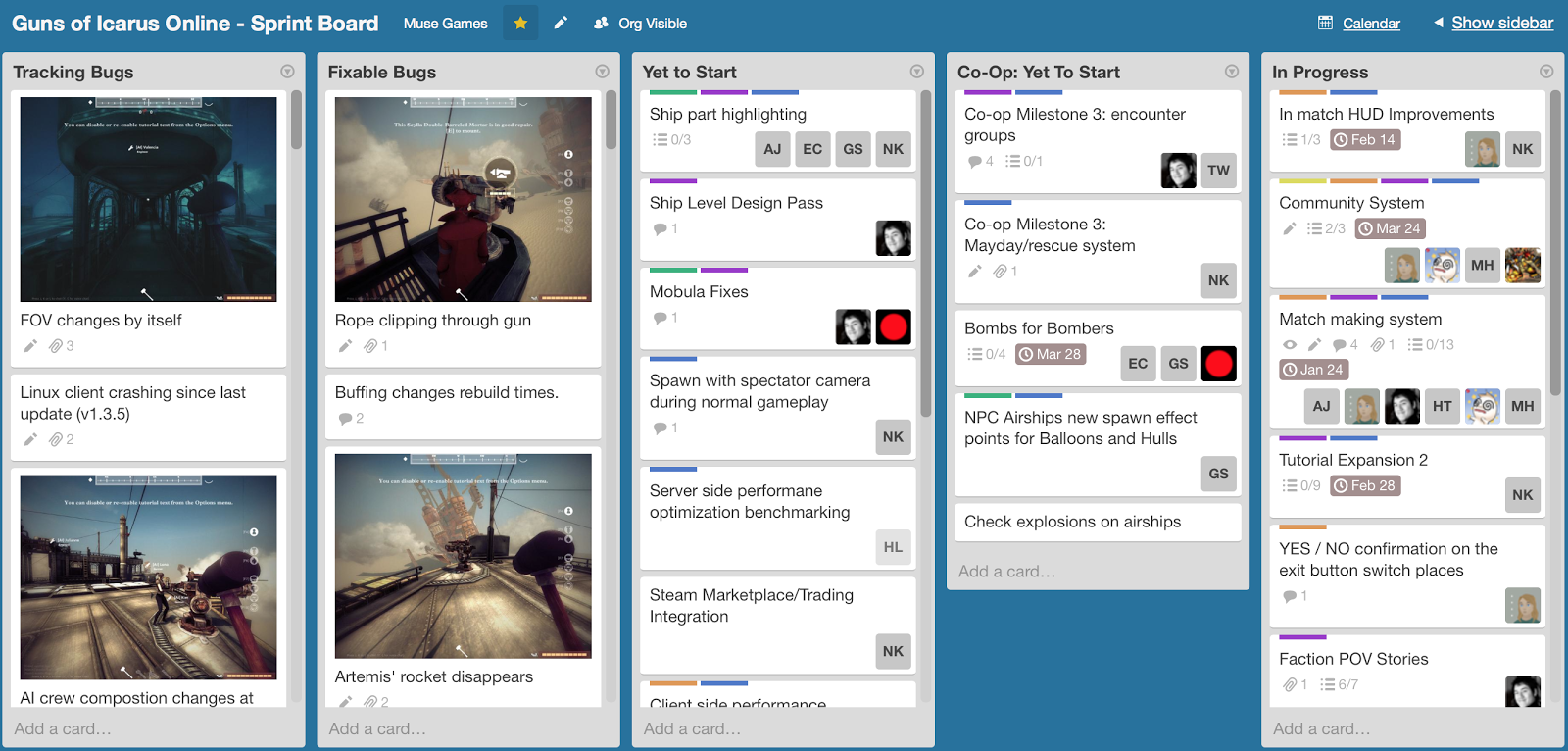The image size is (1568, 751).
Task: Click the yellow label on Community System
Action: point(1302,181)
